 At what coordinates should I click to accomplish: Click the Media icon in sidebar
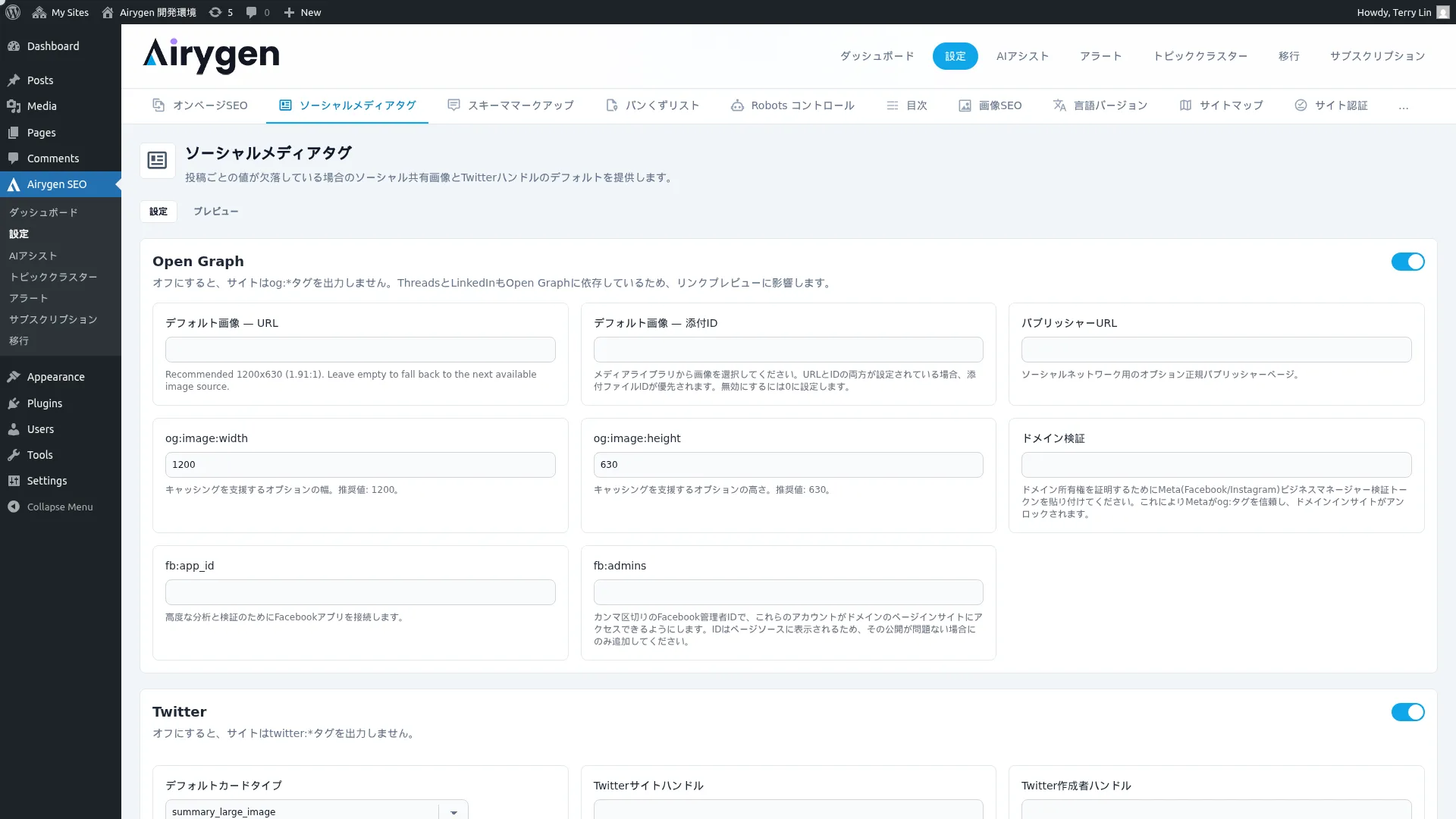coord(14,106)
